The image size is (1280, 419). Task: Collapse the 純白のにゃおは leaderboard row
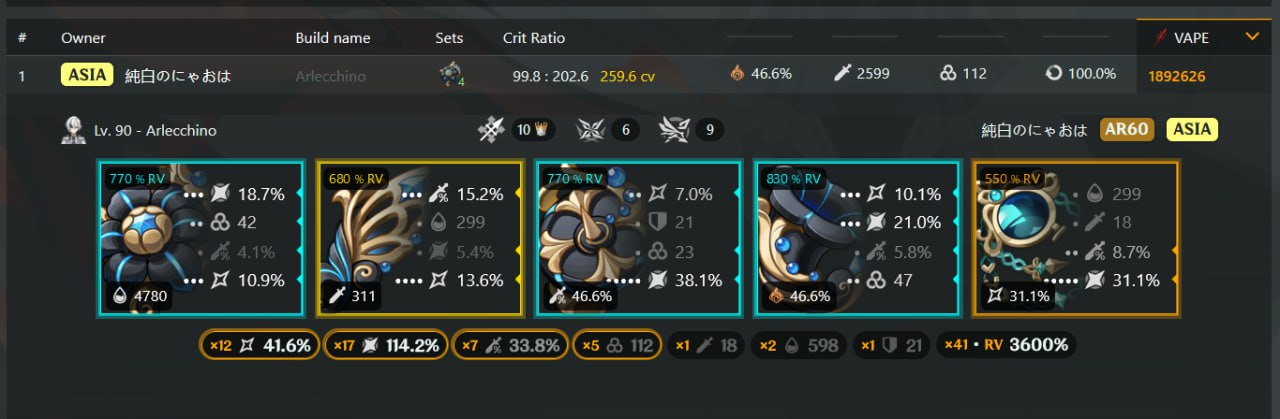pos(640,75)
